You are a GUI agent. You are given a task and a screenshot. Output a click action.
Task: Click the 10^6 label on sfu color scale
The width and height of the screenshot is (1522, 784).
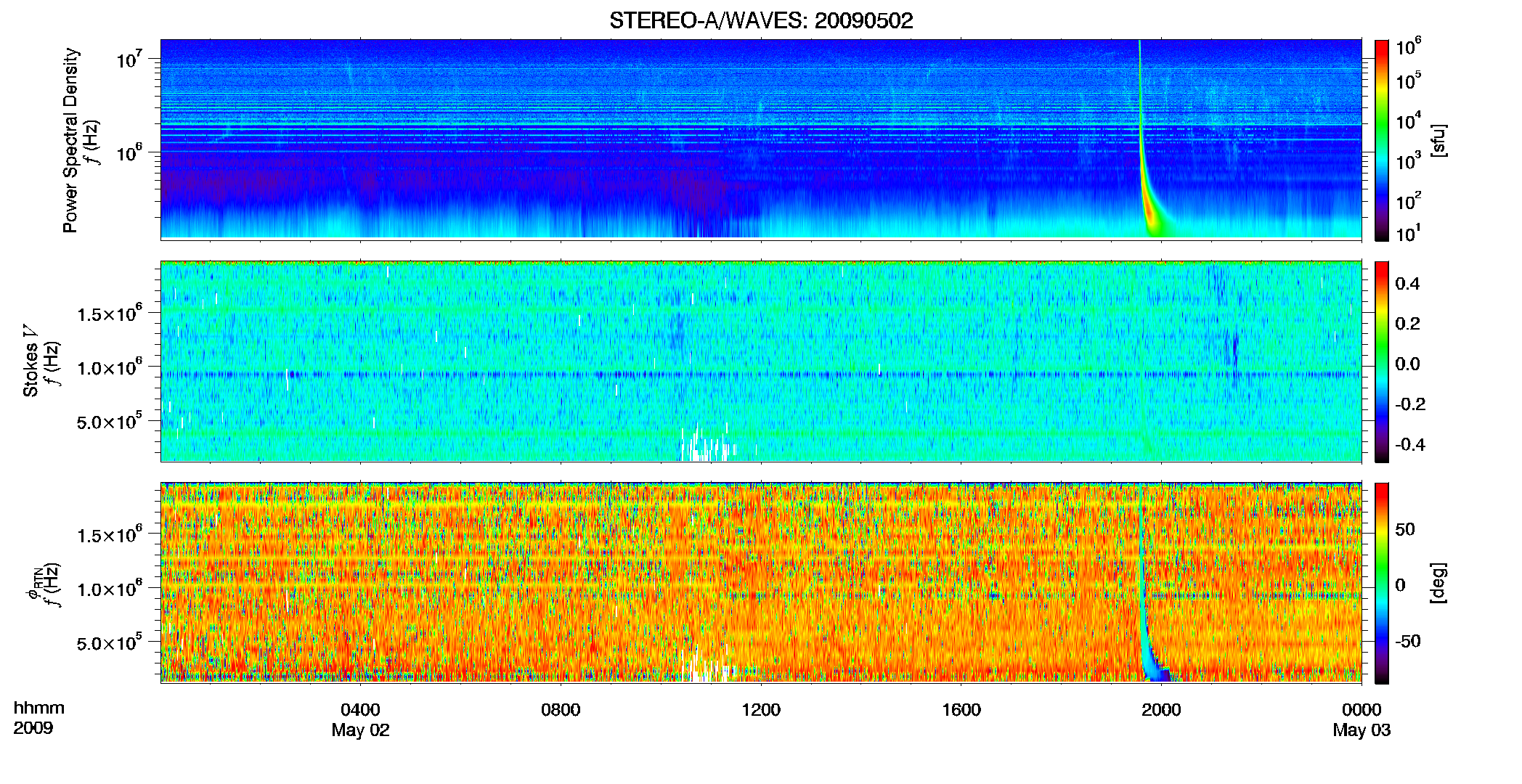[x=1408, y=46]
